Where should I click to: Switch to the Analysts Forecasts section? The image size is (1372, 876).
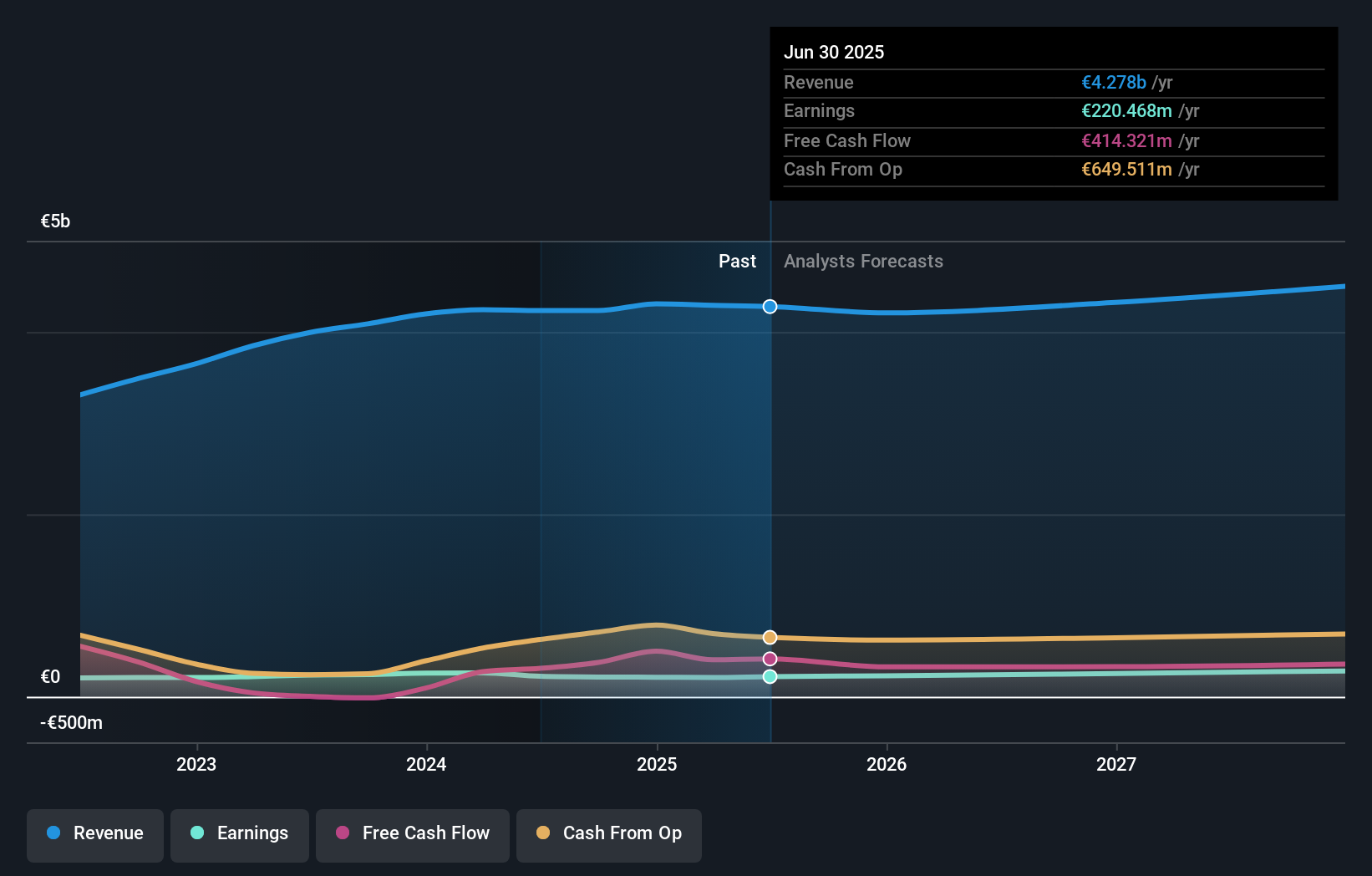[863, 261]
